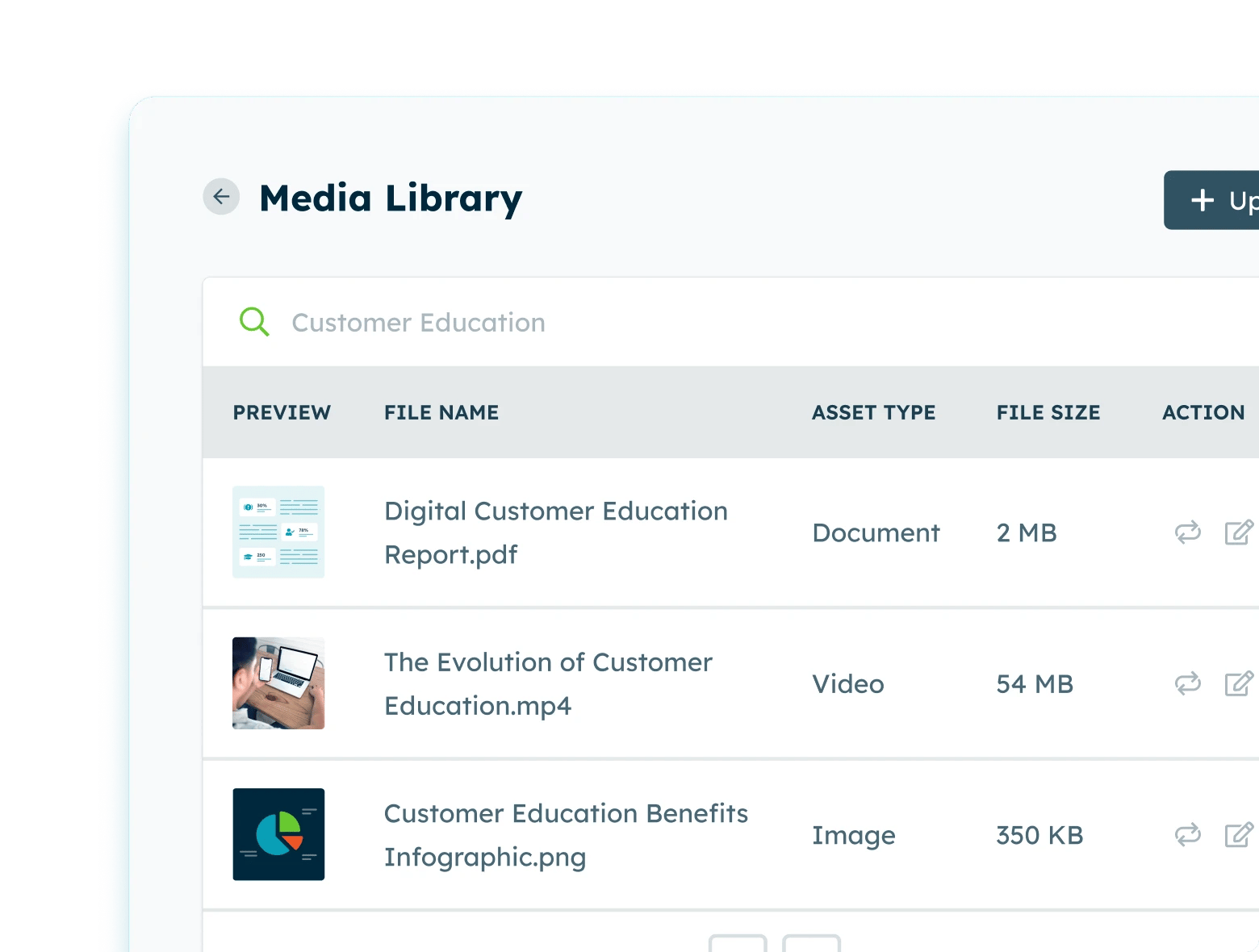The image size is (1259, 952).
Task: Sort by the FILE SIZE column header
Action: [1048, 412]
